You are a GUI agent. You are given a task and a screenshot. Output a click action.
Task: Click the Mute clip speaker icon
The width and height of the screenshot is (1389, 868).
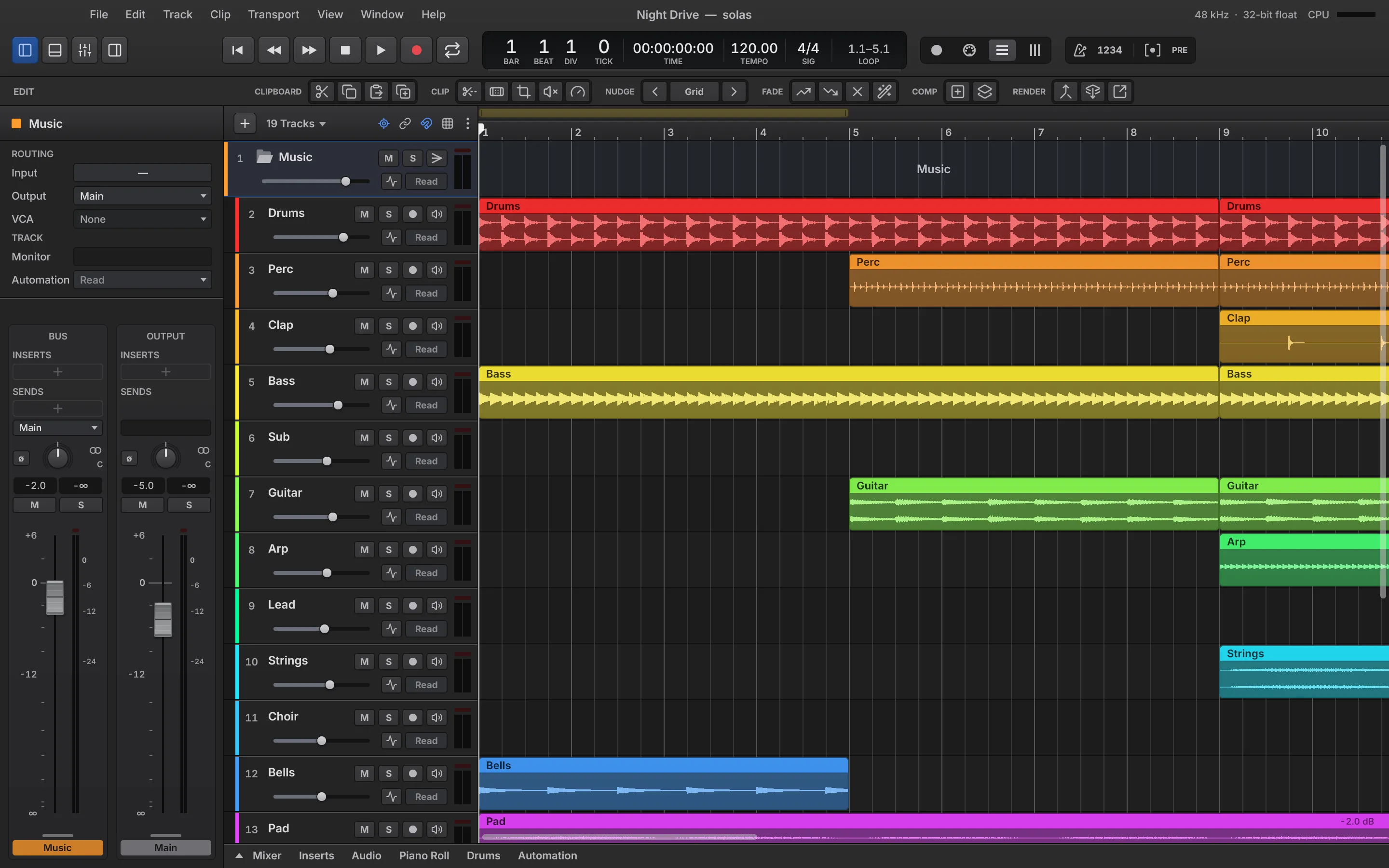click(x=550, y=91)
